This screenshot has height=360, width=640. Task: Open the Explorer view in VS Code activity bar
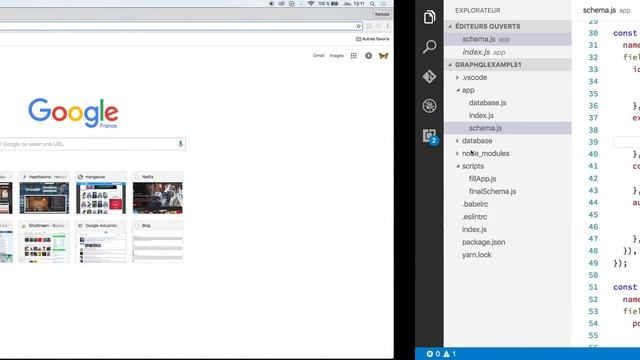point(429,17)
